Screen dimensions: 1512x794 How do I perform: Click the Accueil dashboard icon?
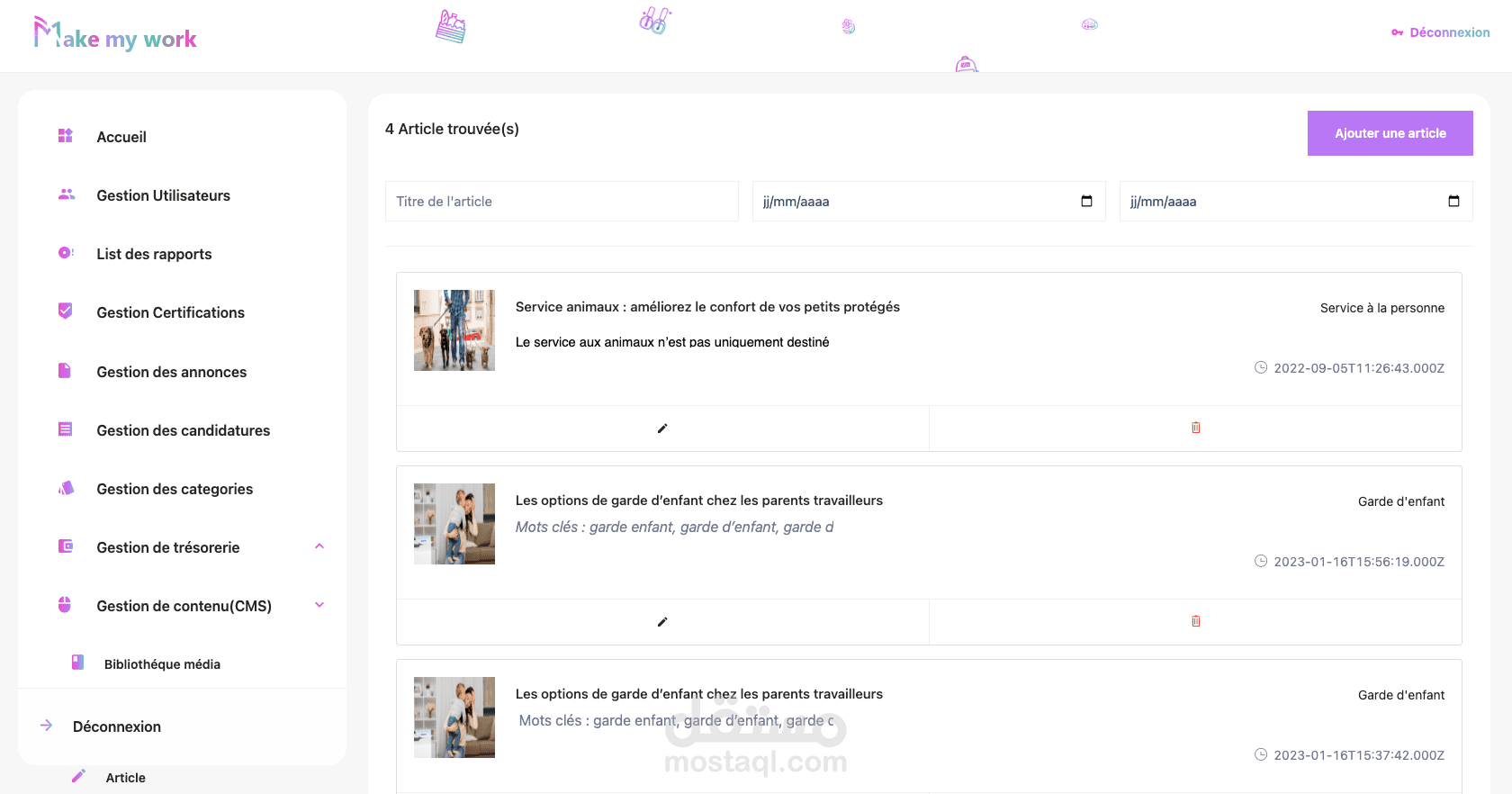[x=66, y=136]
